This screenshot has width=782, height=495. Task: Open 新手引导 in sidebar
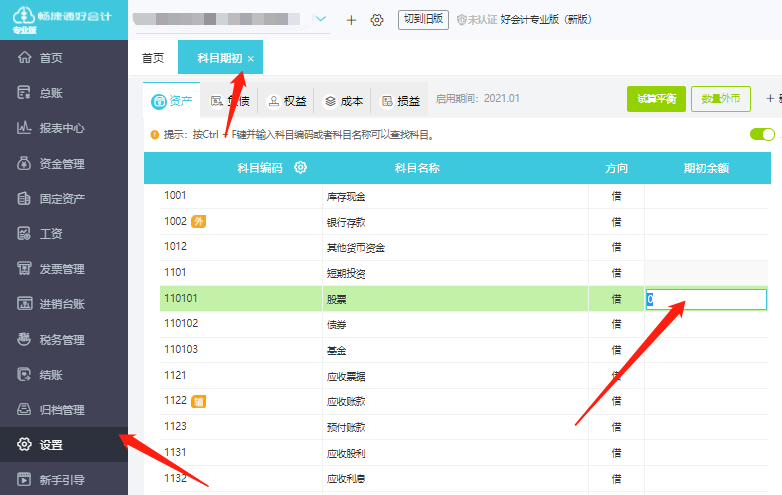click(64, 480)
